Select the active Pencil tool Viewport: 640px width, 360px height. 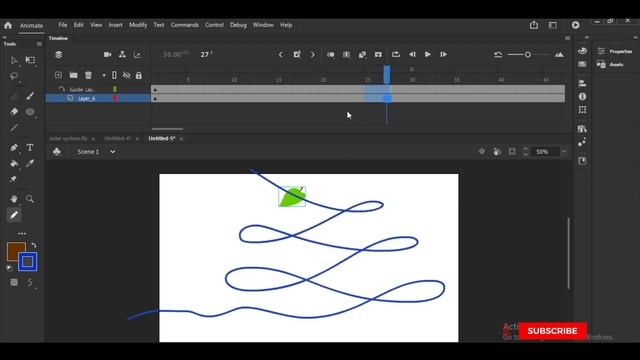click(14, 215)
